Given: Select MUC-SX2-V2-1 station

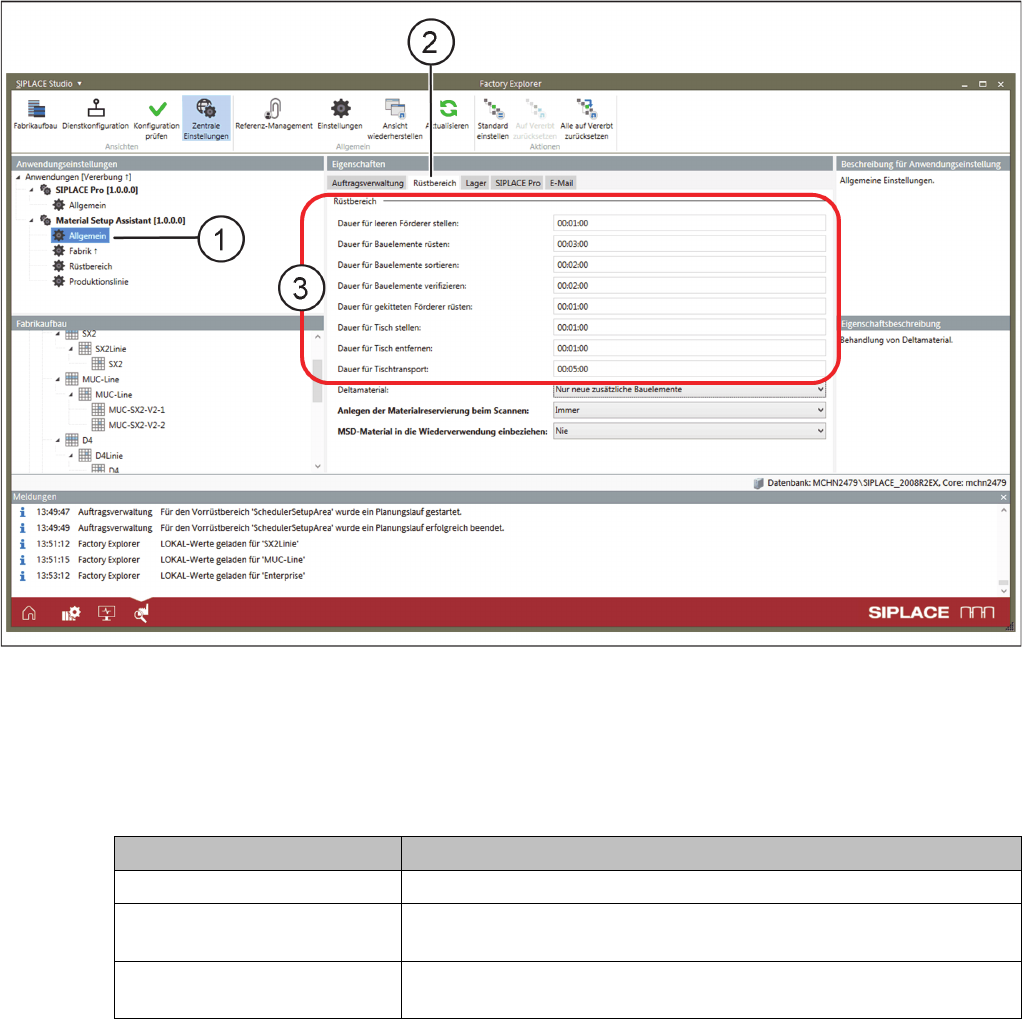Looking at the screenshot, I should pyautogui.click(x=136, y=410).
